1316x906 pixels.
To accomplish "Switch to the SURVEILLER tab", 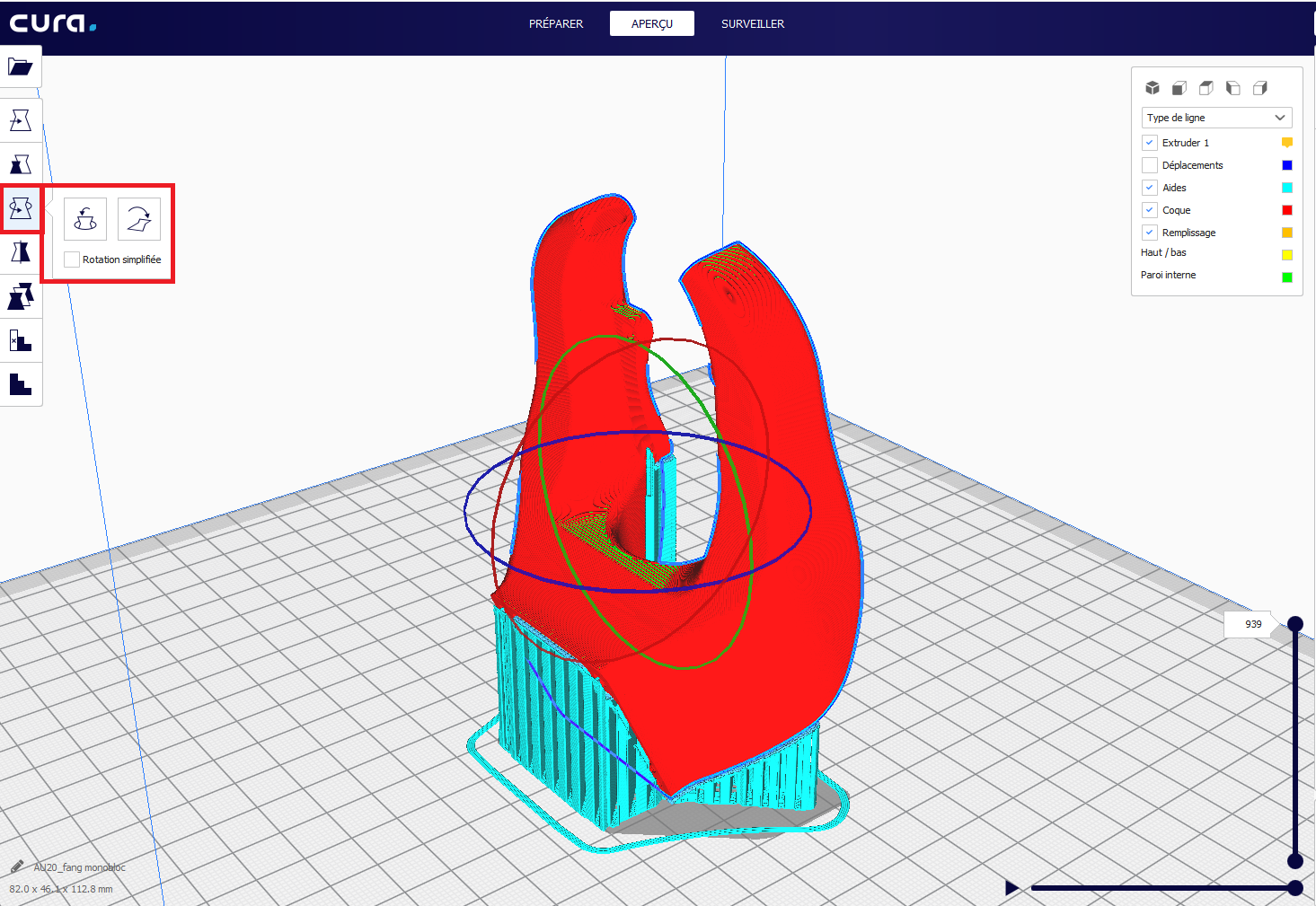I will [x=753, y=24].
